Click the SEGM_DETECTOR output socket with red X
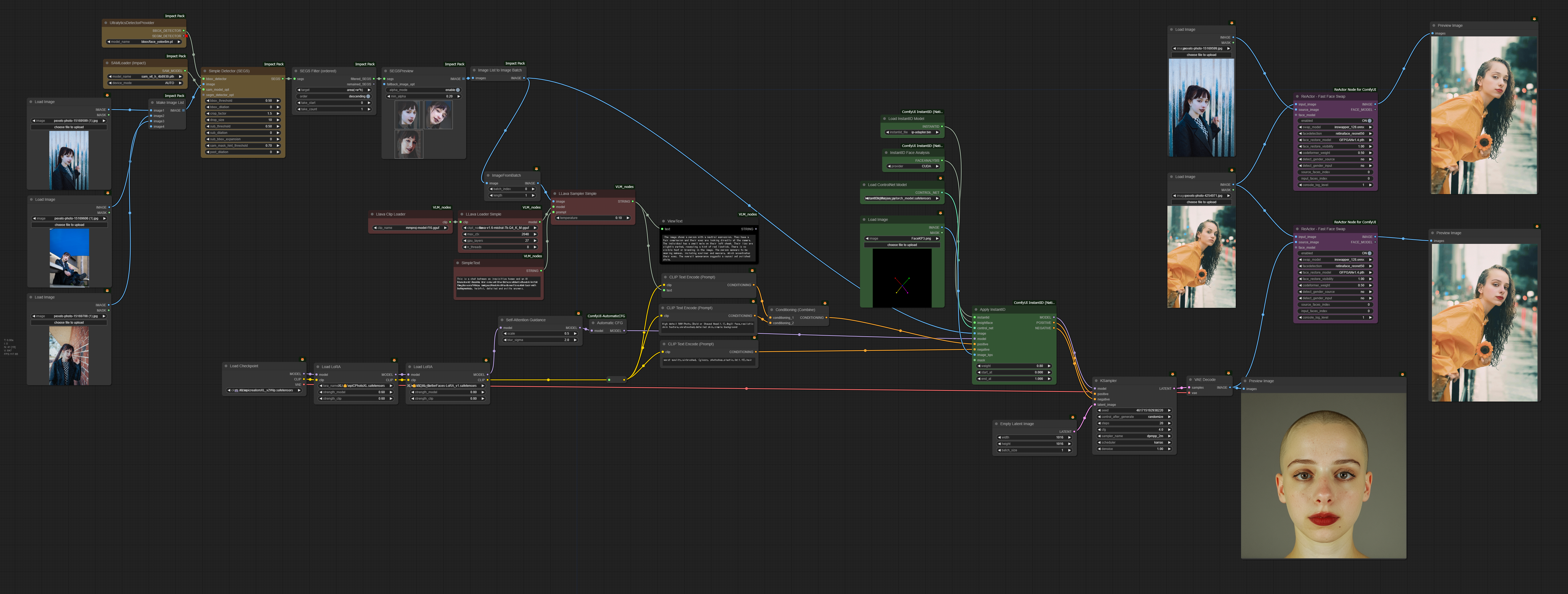This screenshot has width=1568, height=594. tap(184, 36)
